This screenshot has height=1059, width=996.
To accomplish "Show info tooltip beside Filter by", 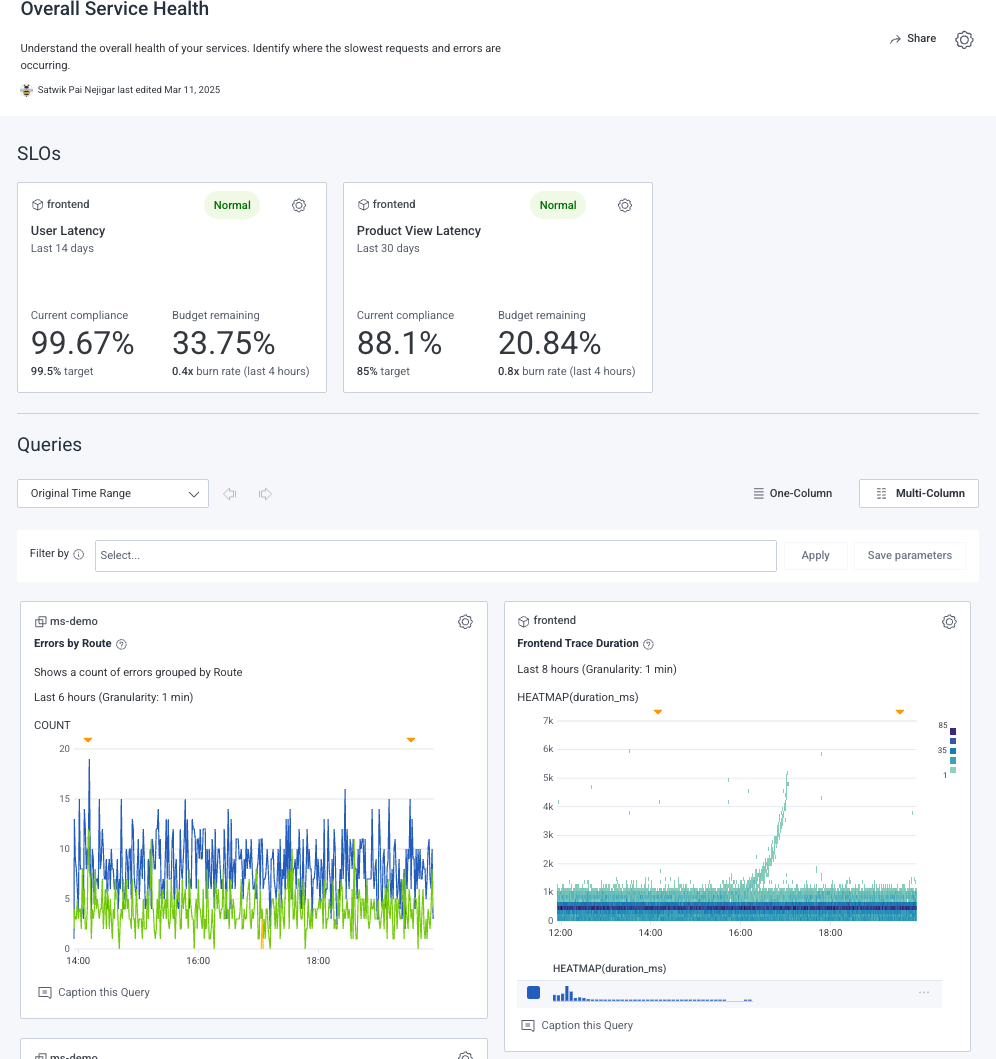I will (x=79, y=554).
